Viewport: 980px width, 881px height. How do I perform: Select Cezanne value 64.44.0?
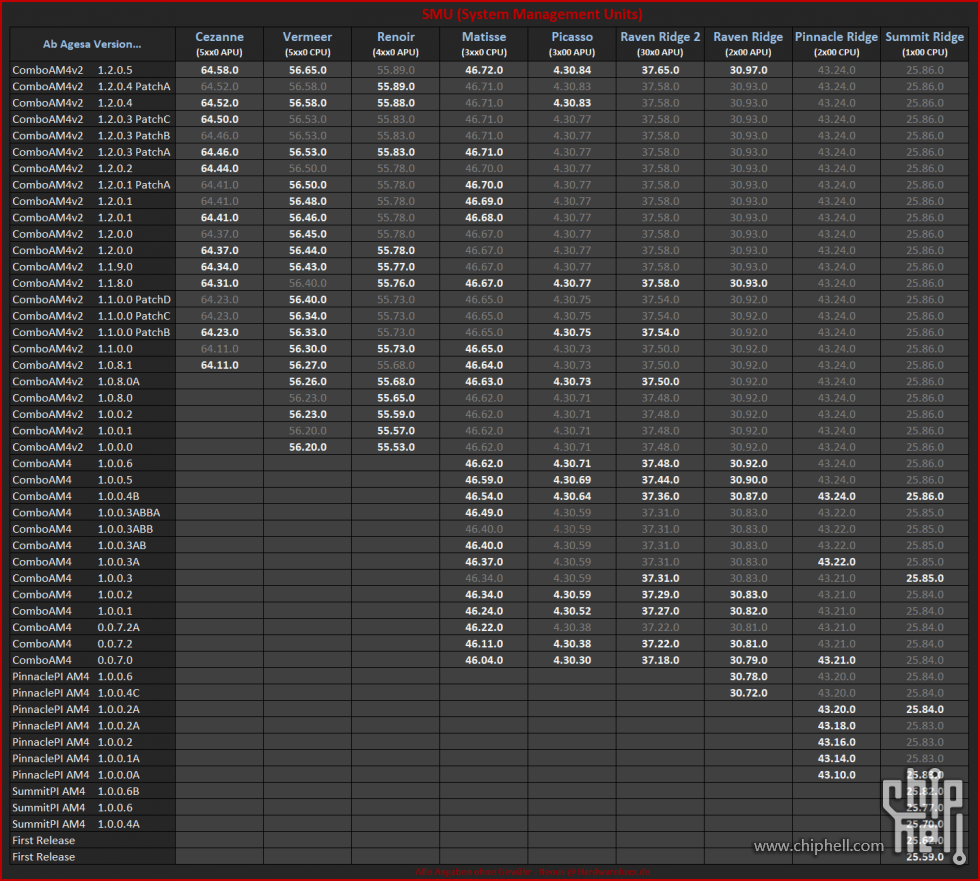[219, 168]
